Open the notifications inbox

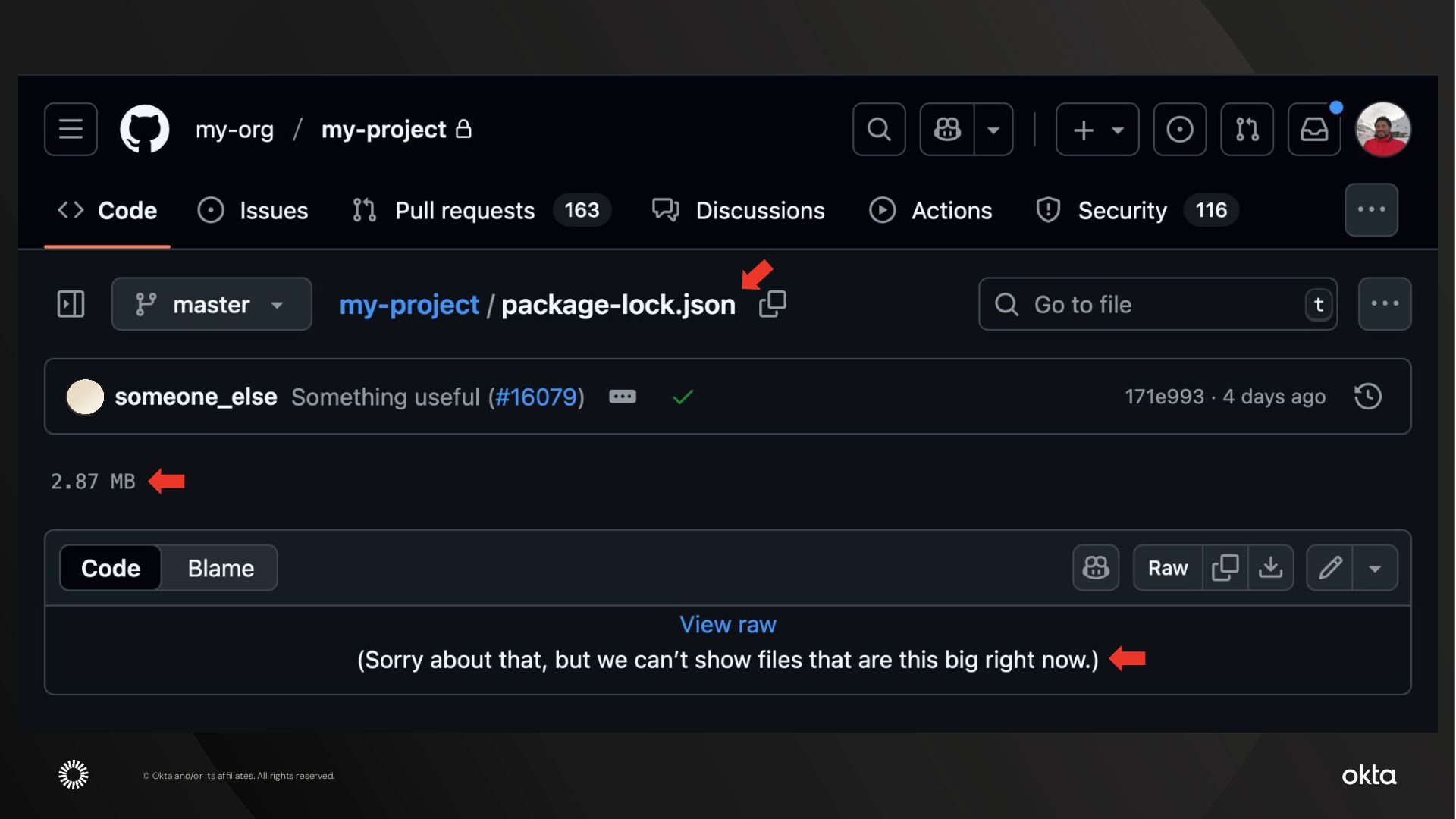coord(1314,129)
